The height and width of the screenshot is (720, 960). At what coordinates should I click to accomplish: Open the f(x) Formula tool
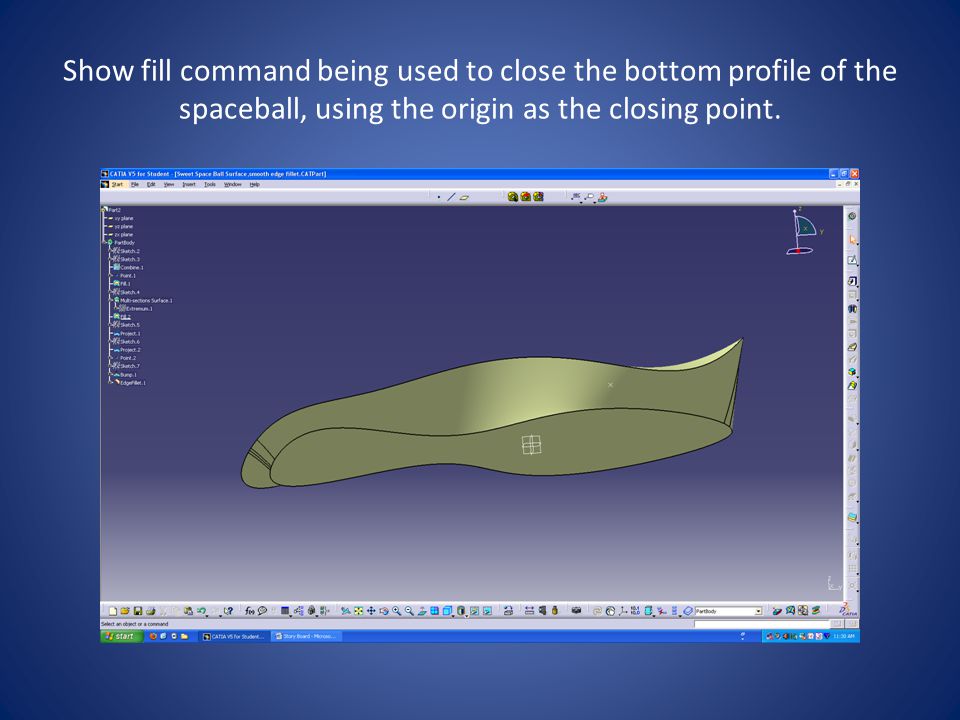pos(249,611)
